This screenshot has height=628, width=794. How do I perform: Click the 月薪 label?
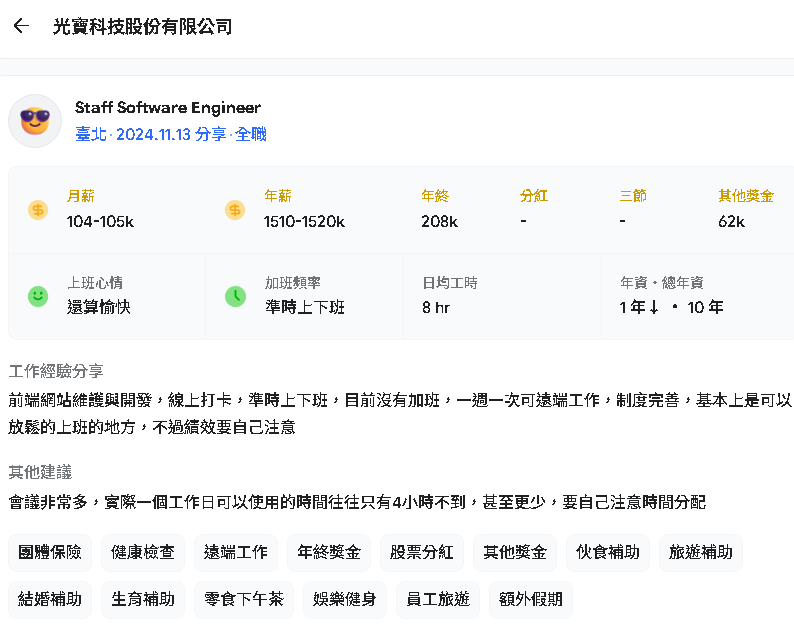(81, 196)
